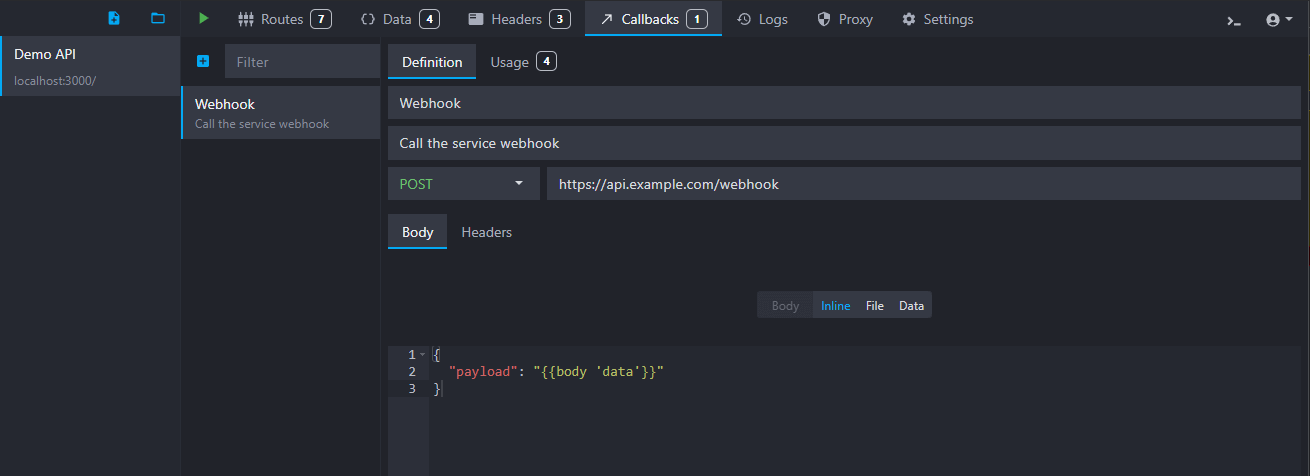Open the Settings gear tab
The image size is (1310, 476).
(937, 19)
